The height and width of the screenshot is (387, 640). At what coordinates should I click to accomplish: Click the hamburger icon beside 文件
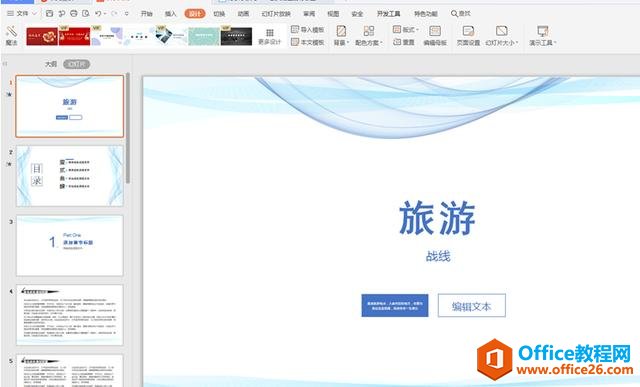pos(10,13)
